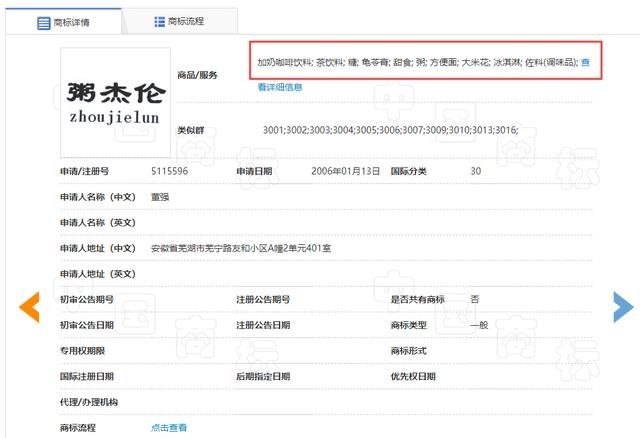Click the 国际注册日期 label
640x438 pixels.
pos(87,376)
